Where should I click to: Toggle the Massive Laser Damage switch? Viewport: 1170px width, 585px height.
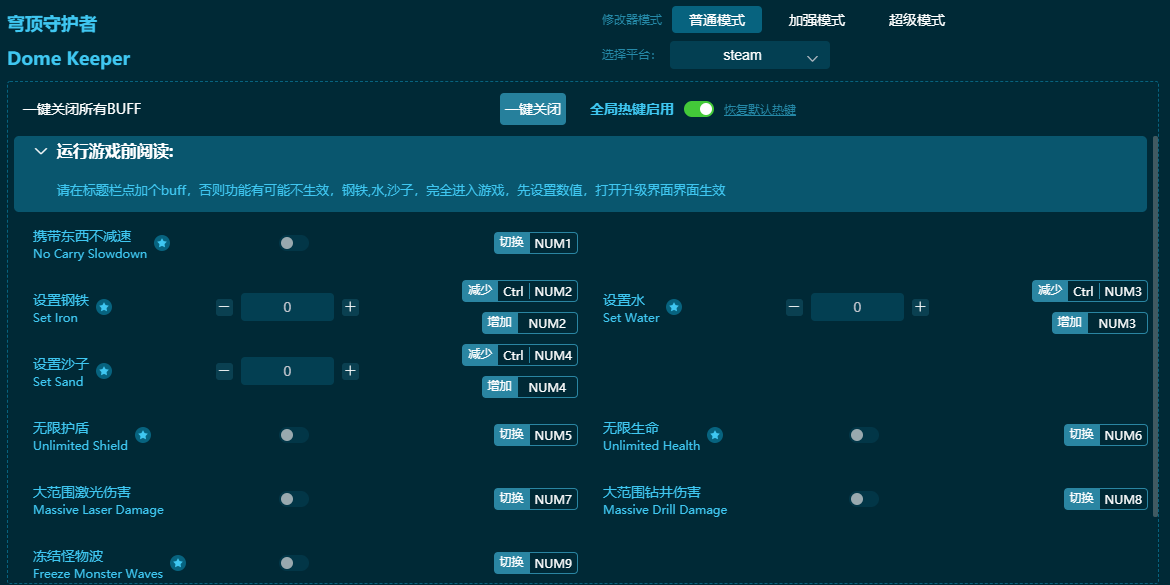click(x=294, y=498)
